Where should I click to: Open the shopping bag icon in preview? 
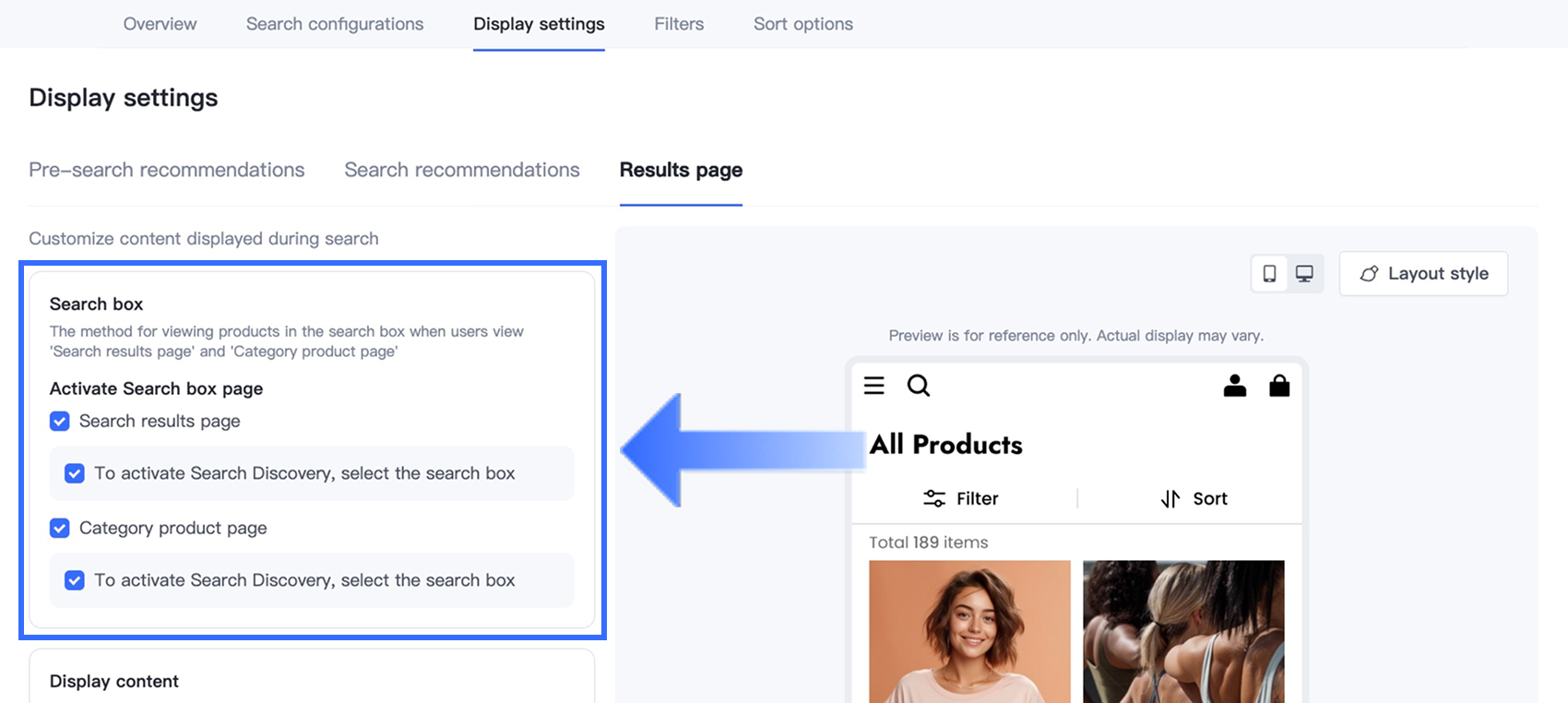coord(1279,386)
